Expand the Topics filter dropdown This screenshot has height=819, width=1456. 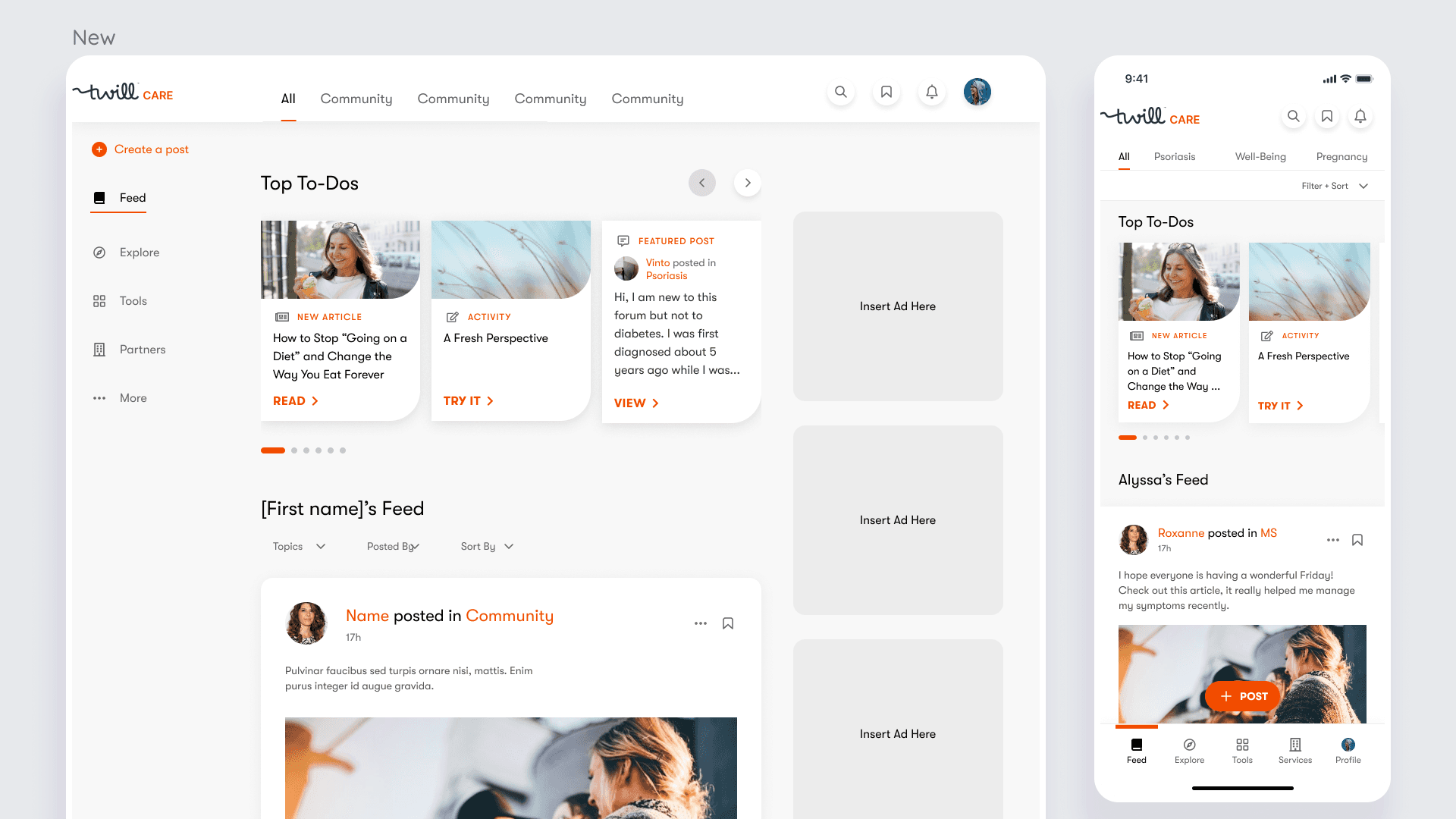[x=299, y=546]
